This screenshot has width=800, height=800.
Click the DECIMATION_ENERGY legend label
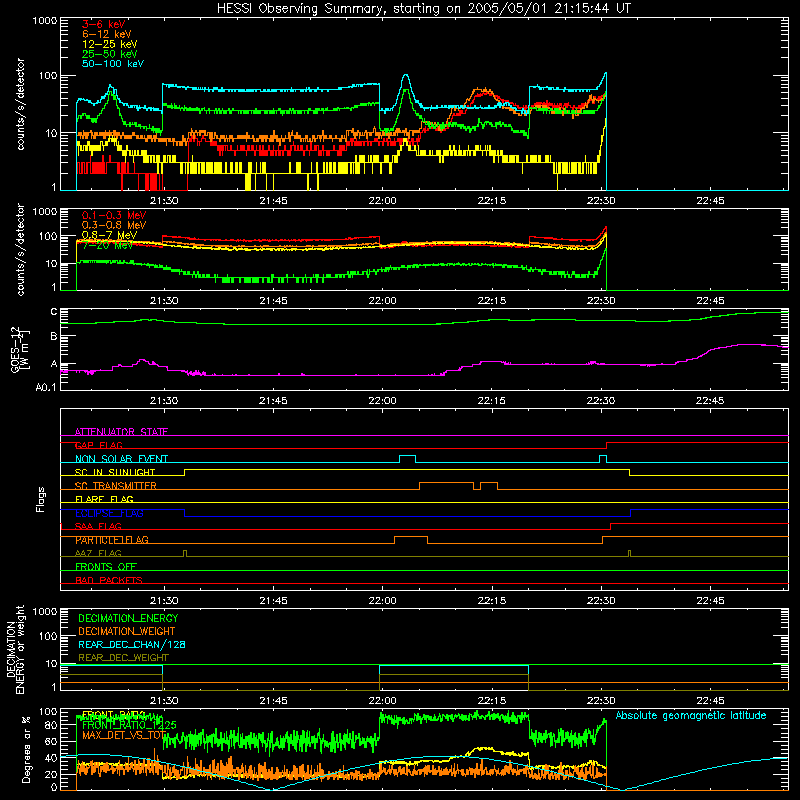click(x=128, y=618)
